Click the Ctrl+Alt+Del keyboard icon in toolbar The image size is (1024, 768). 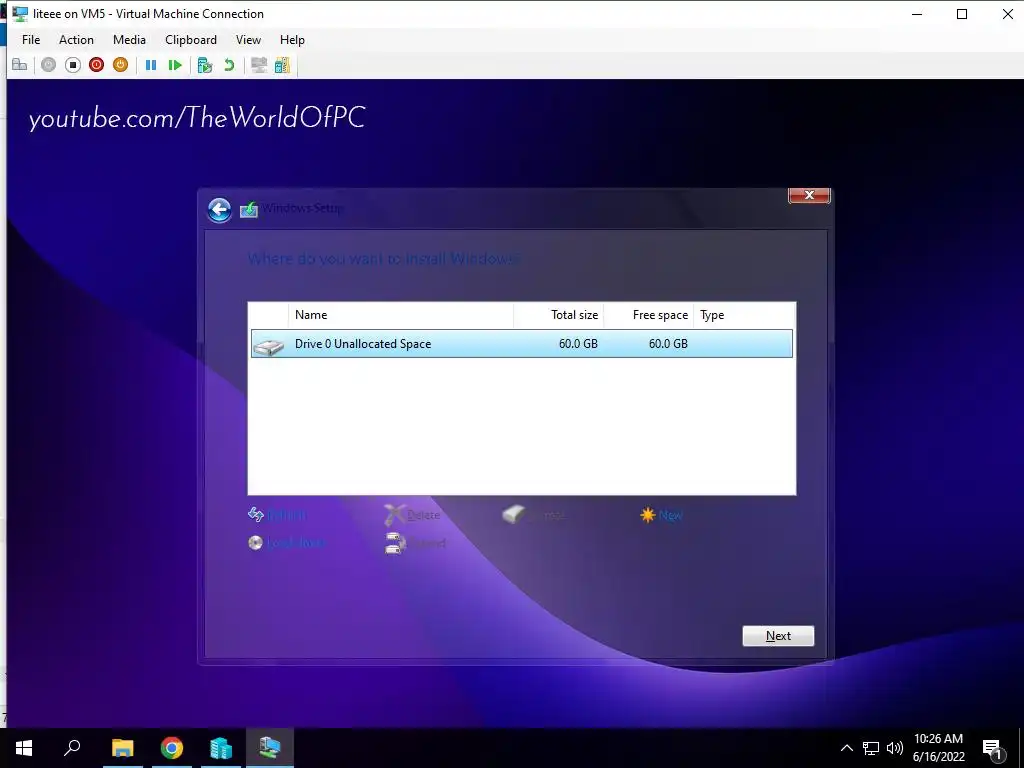[x=20, y=65]
